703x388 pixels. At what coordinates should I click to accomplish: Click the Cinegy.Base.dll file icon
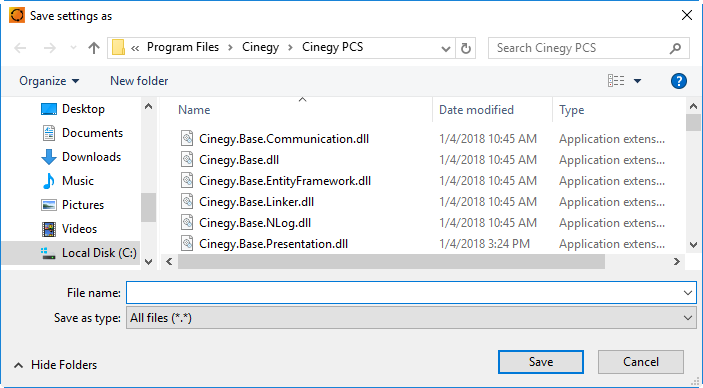pyautogui.click(x=187, y=160)
